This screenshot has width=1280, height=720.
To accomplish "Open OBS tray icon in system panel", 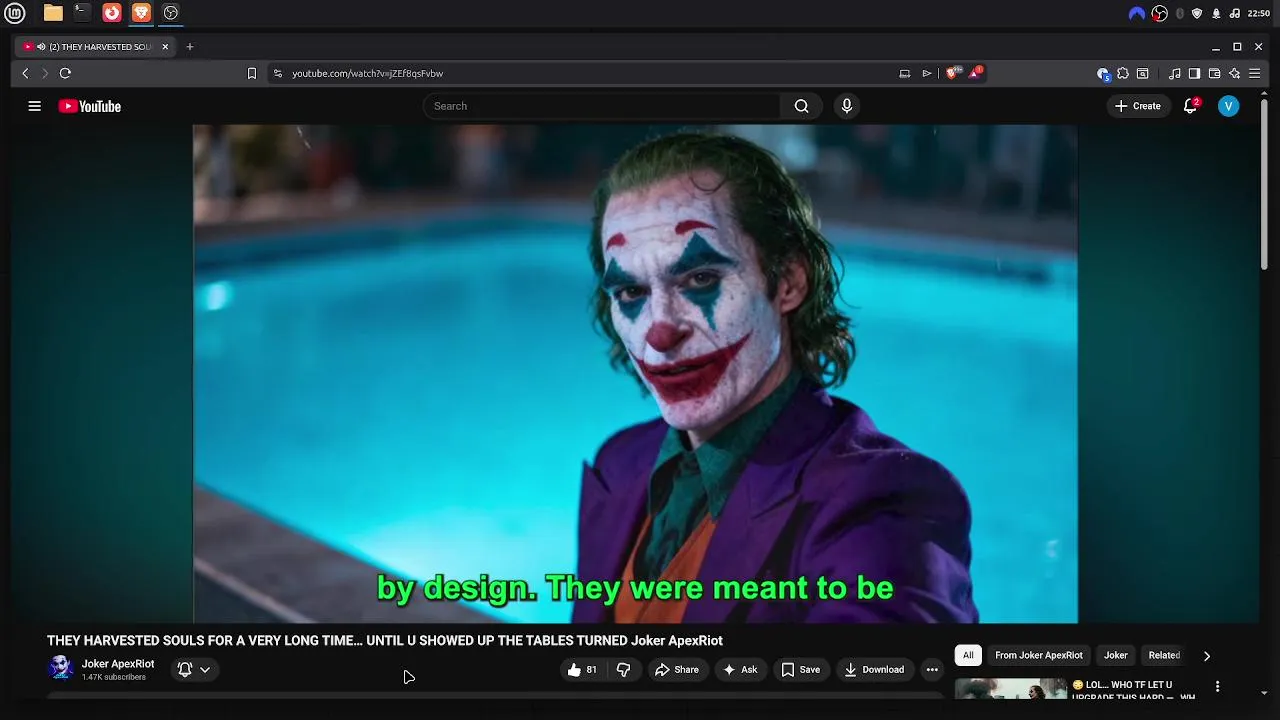I will pos(1160,13).
